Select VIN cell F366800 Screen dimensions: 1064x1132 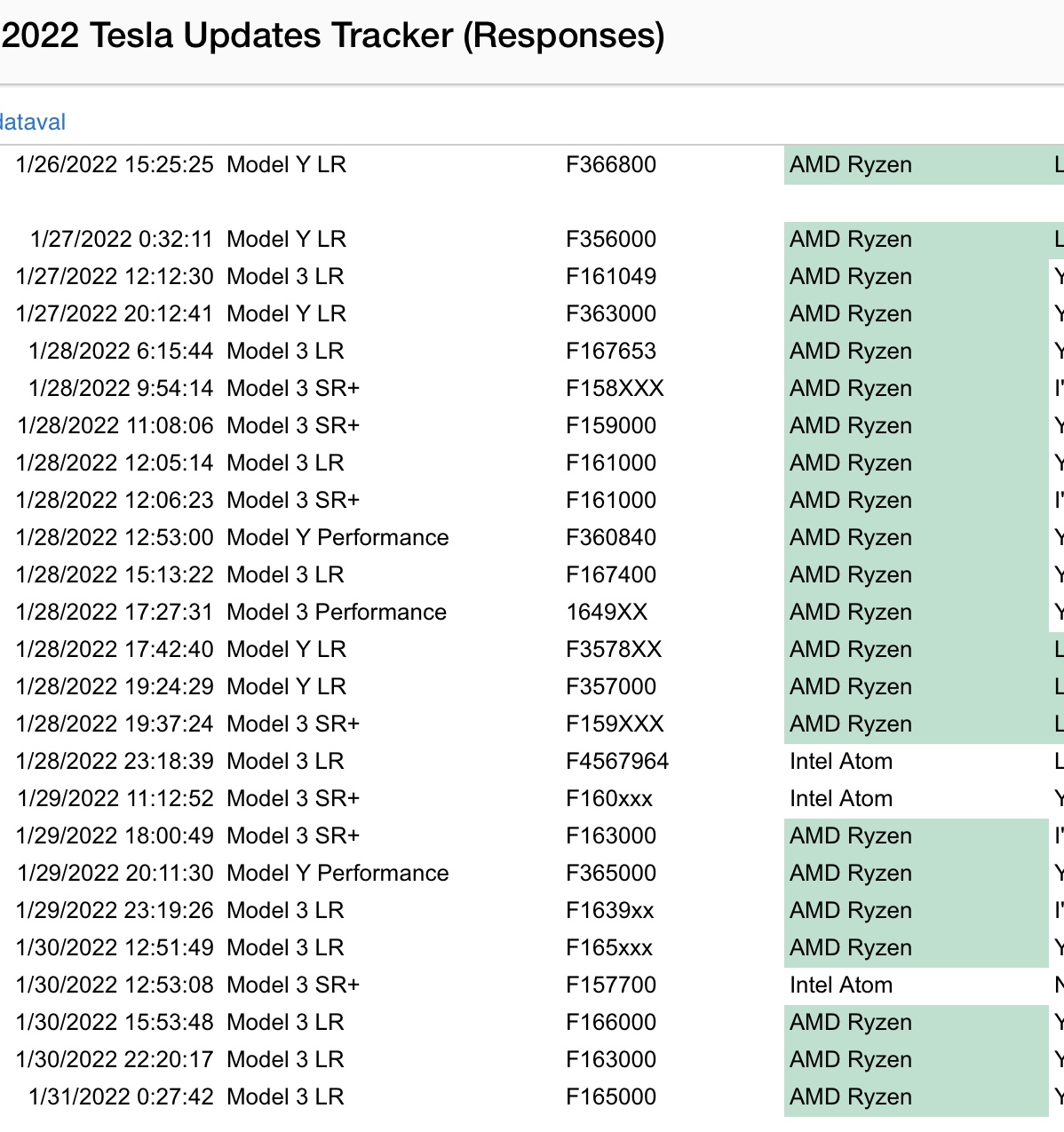pyautogui.click(x=611, y=164)
